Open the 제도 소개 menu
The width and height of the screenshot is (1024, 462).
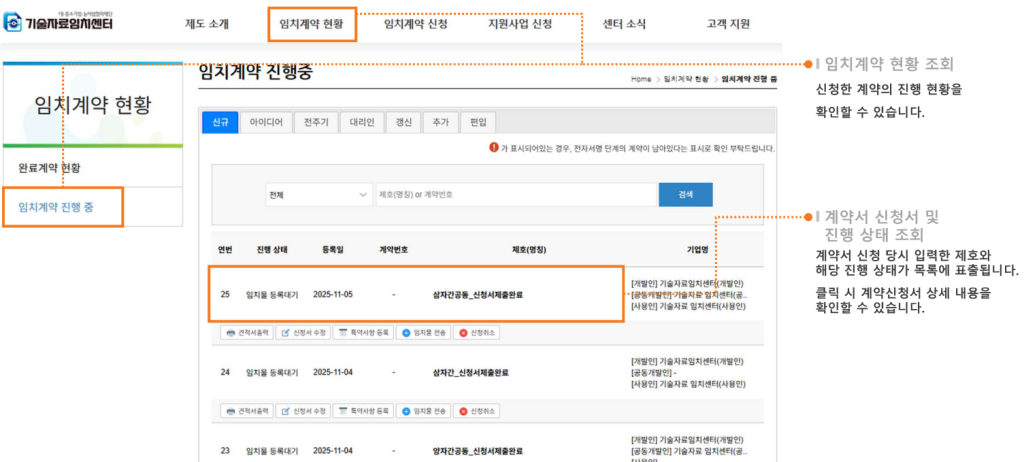pyautogui.click(x=207, y=24)
